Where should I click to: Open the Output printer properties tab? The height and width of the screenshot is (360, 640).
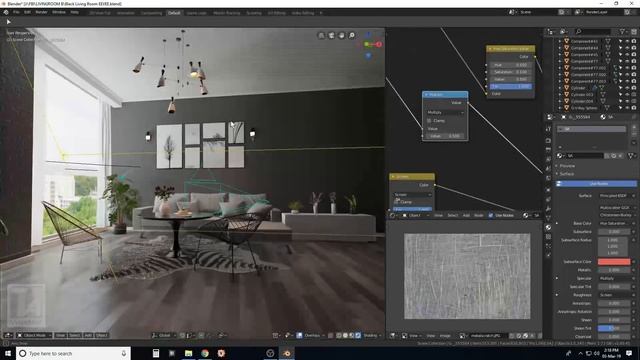(x=548, y=150)
